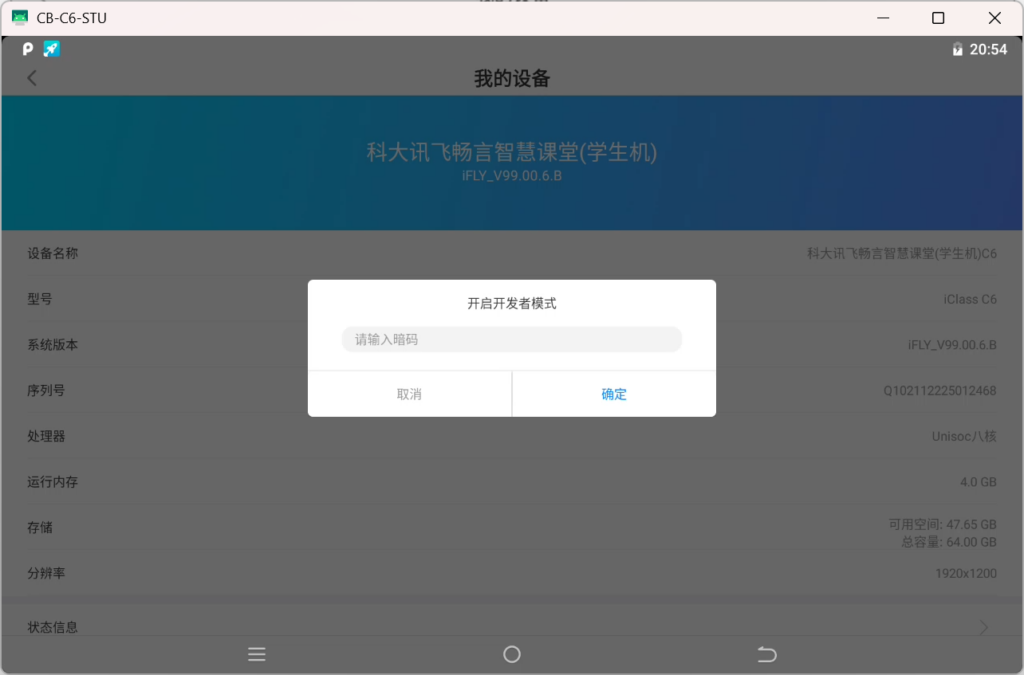Open the P status bar icon
The image size is (1024, 675).
pyautogui.click(x=27, y=49)
